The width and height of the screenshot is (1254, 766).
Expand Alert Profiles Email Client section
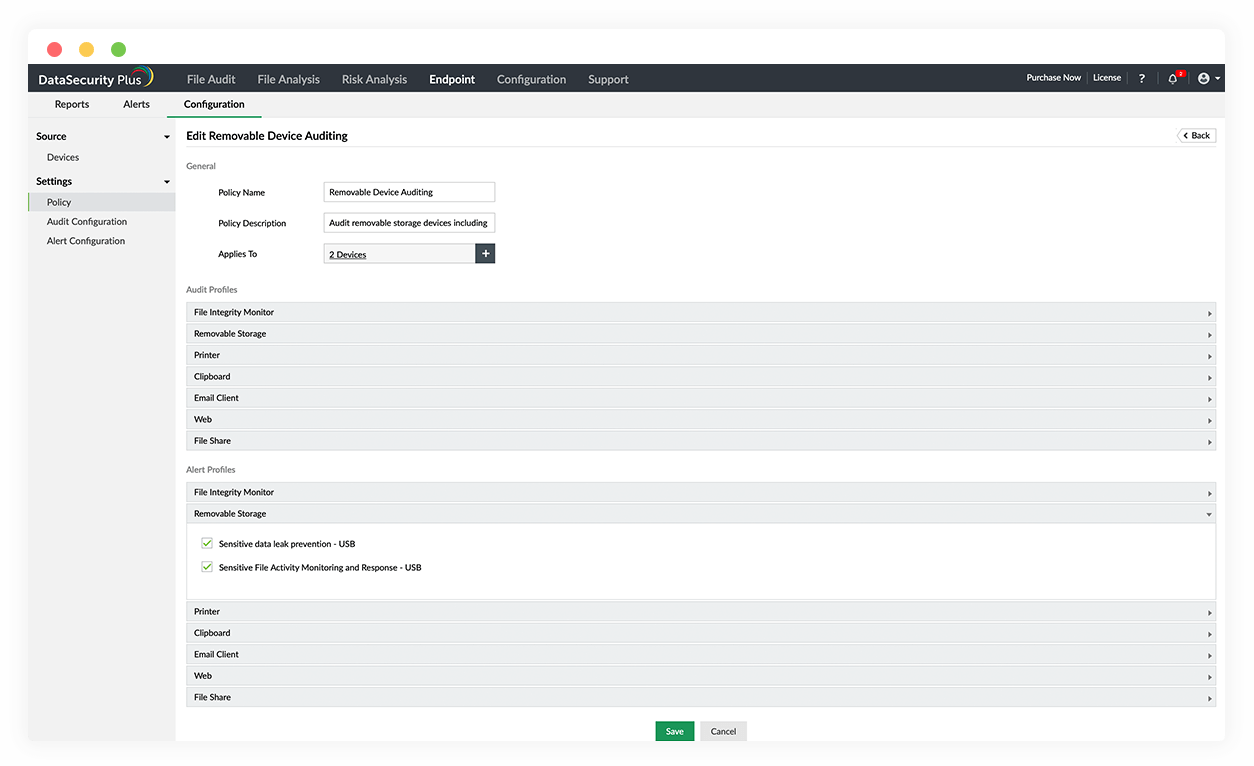pos(701,654)
